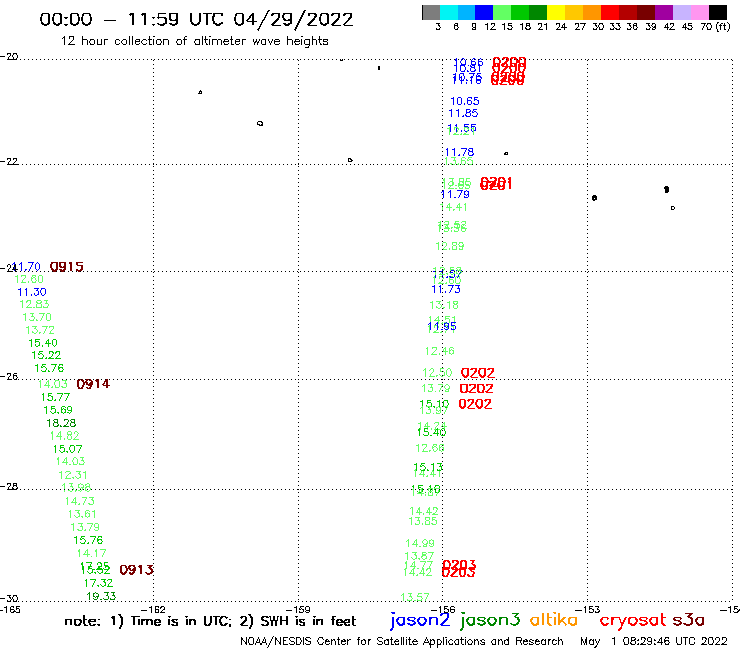Click the dark red time label 0915

(x=67, y=267)
